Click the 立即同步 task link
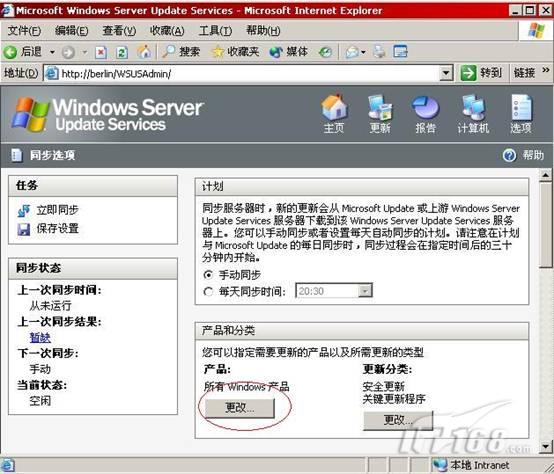This screenshot has height=474, width=554. tap(58, 210)
